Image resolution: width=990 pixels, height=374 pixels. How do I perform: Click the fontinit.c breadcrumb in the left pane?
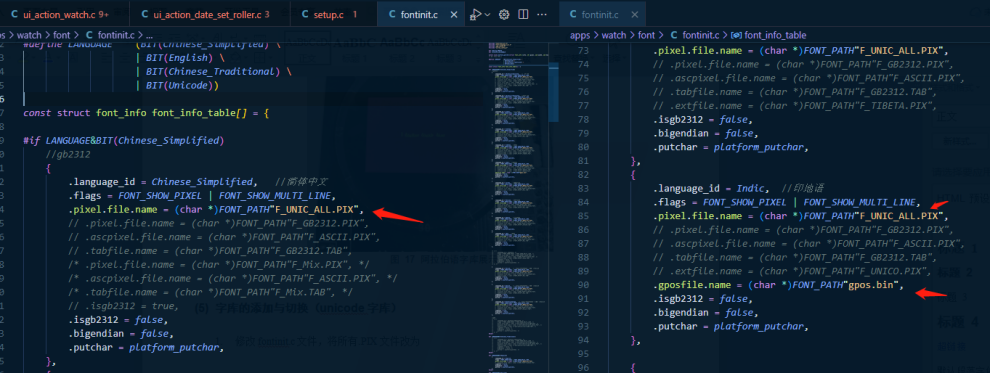coord(116,35)
